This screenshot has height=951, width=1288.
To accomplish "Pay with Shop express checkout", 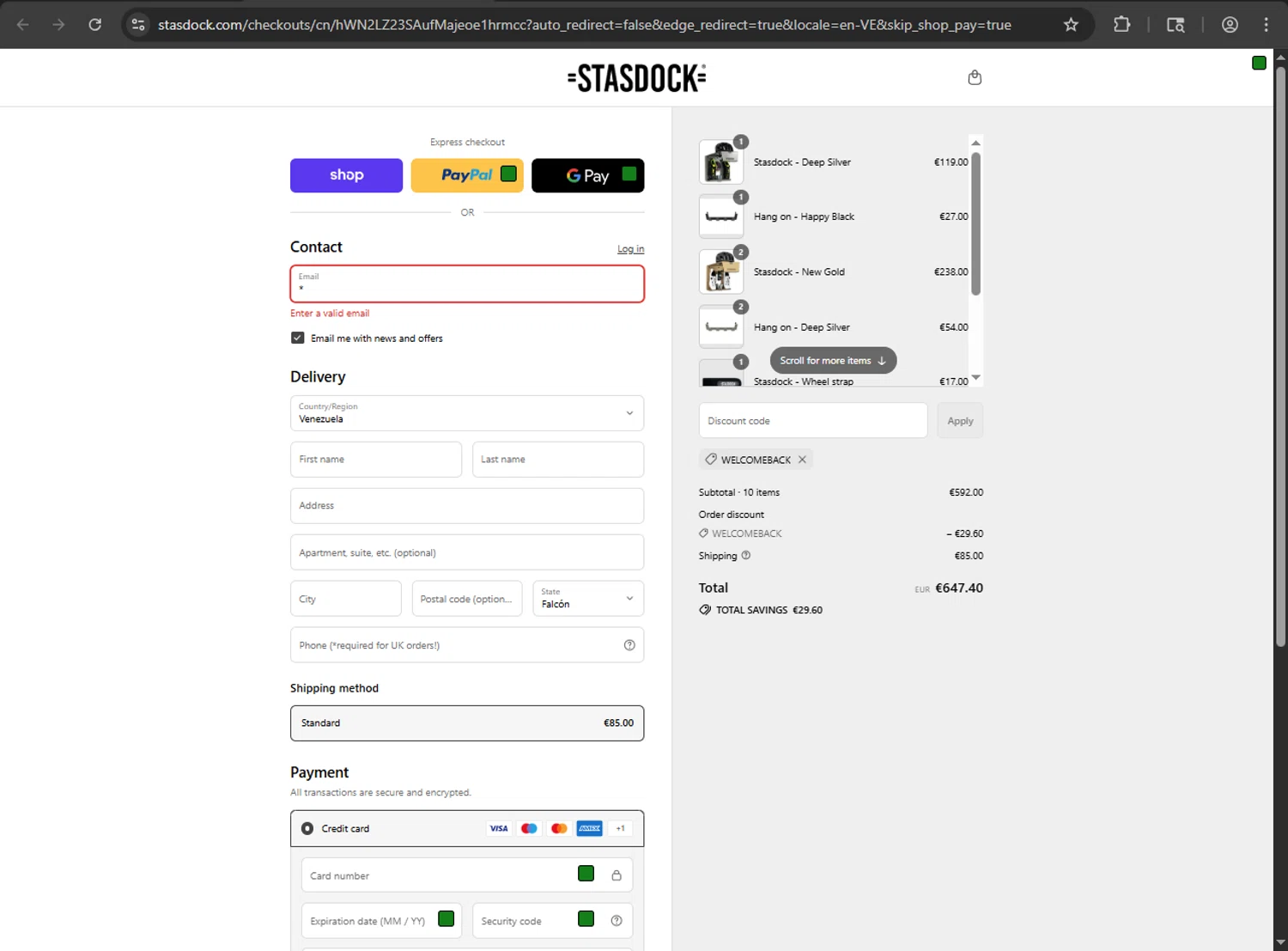I will click(x=346, y=175).
